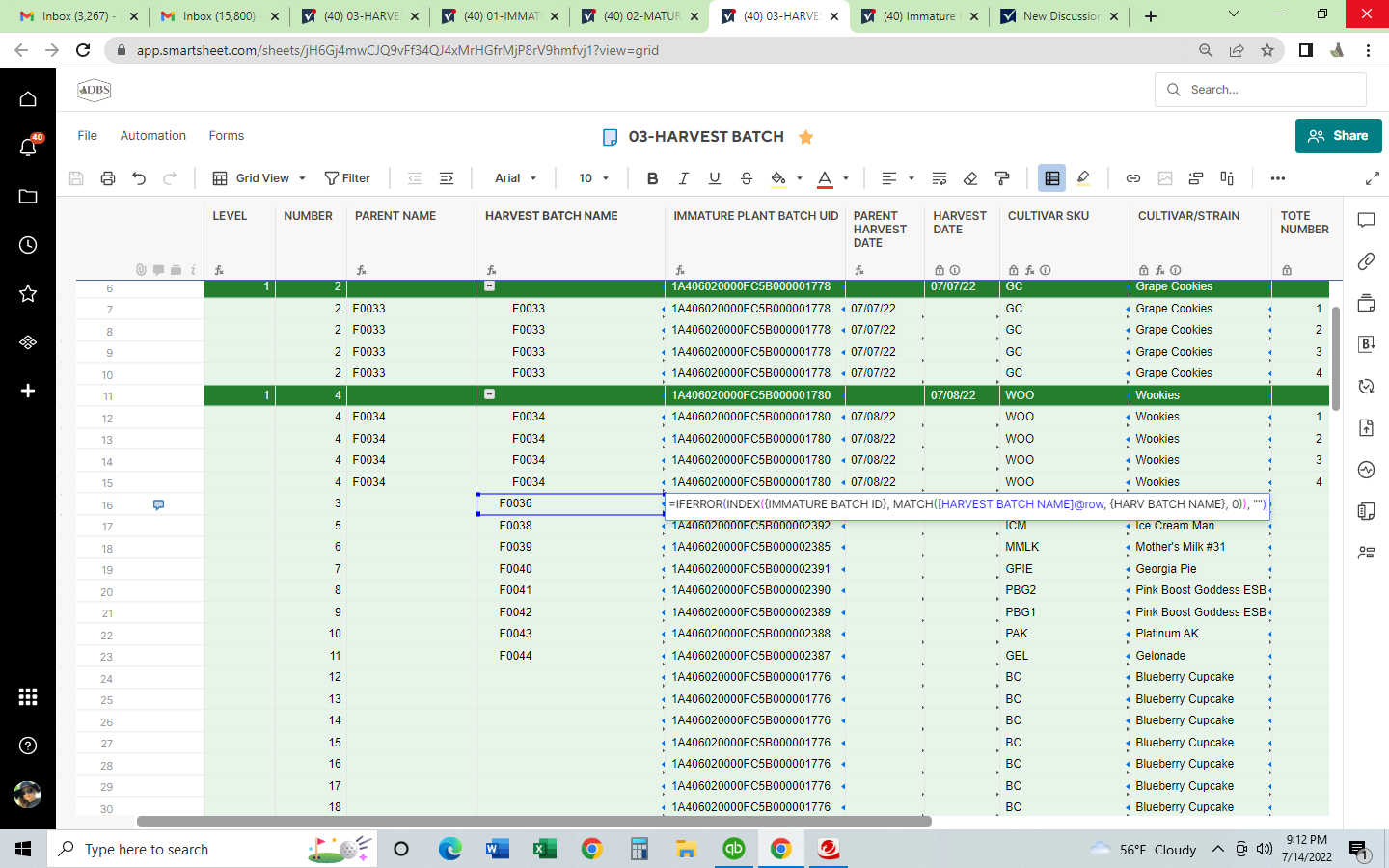
Task: Click the Save icon in toolbar
Action: (x=76, y=178)
